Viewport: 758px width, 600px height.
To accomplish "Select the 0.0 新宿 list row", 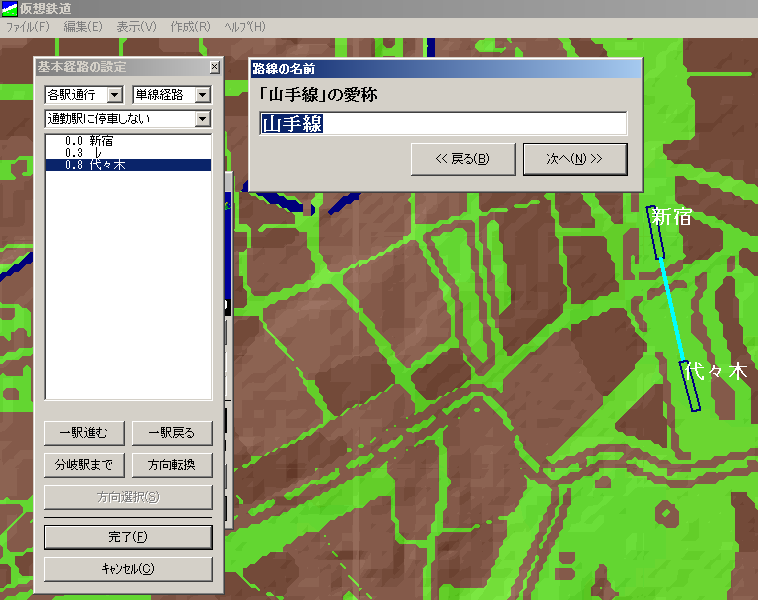I will [128, 141].
